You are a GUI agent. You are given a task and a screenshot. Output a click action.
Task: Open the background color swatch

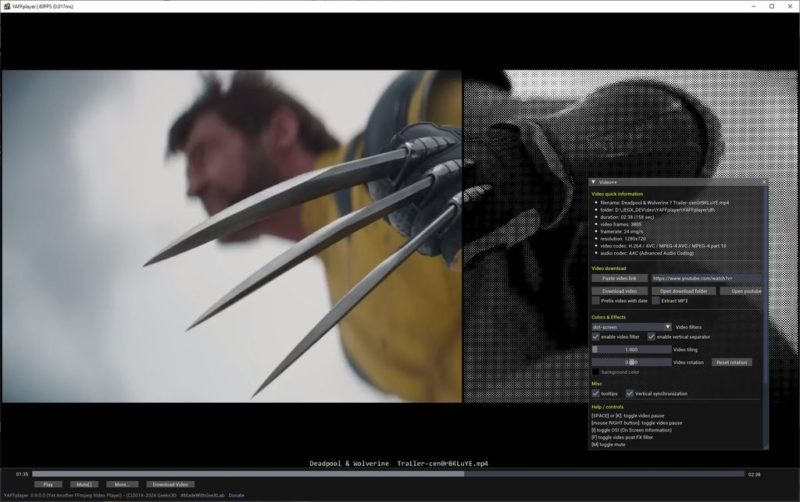595,372
